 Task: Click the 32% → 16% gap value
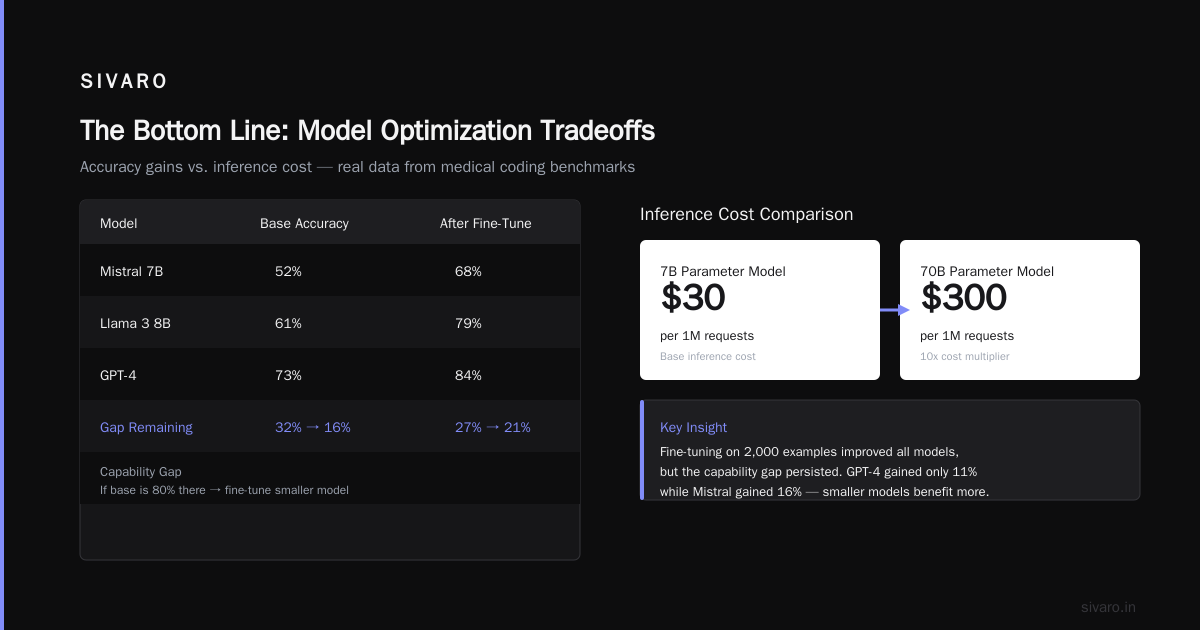tap(313, 427)
